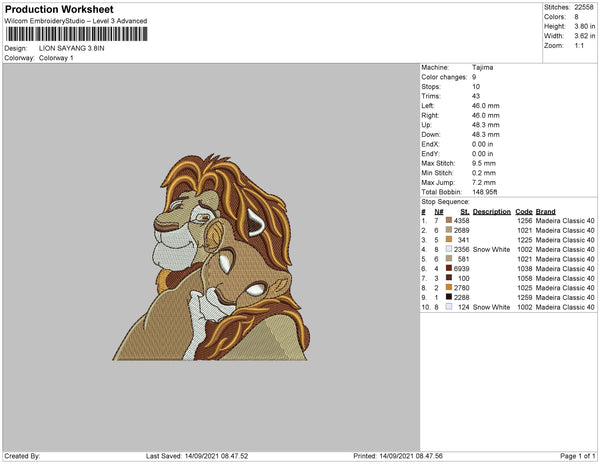Click the 'Page 1 of 1' footer text
Screen dimensions: 600x464
point(578,456)
